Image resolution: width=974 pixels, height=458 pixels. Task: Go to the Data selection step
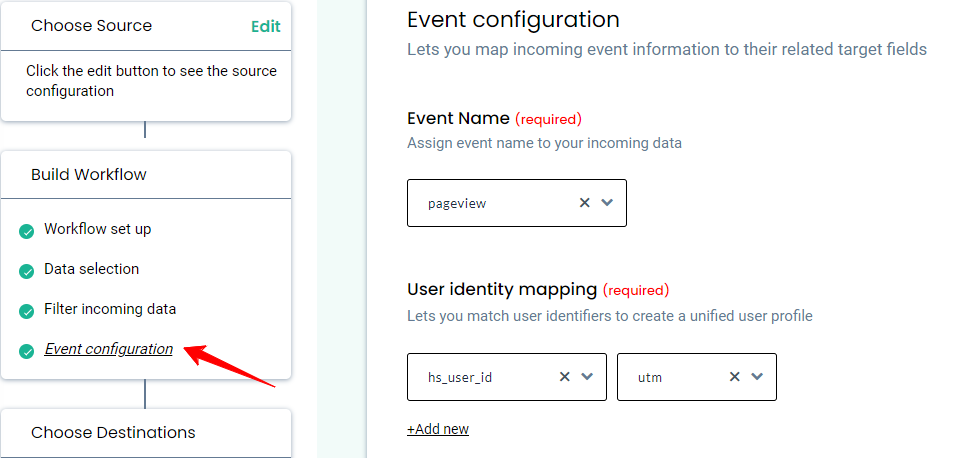coord(91,269)
